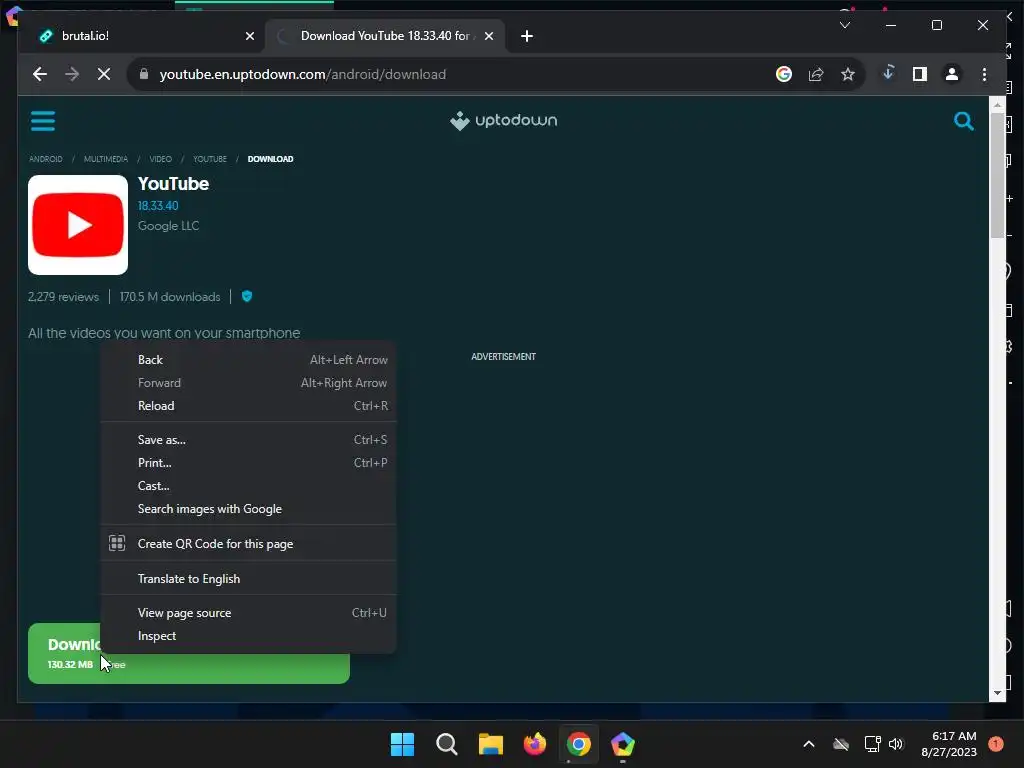The width and height of the screenshot is (1024, 768).
Task: Click the Uptodown search magnifier
Action: click(x=963, y=121)
